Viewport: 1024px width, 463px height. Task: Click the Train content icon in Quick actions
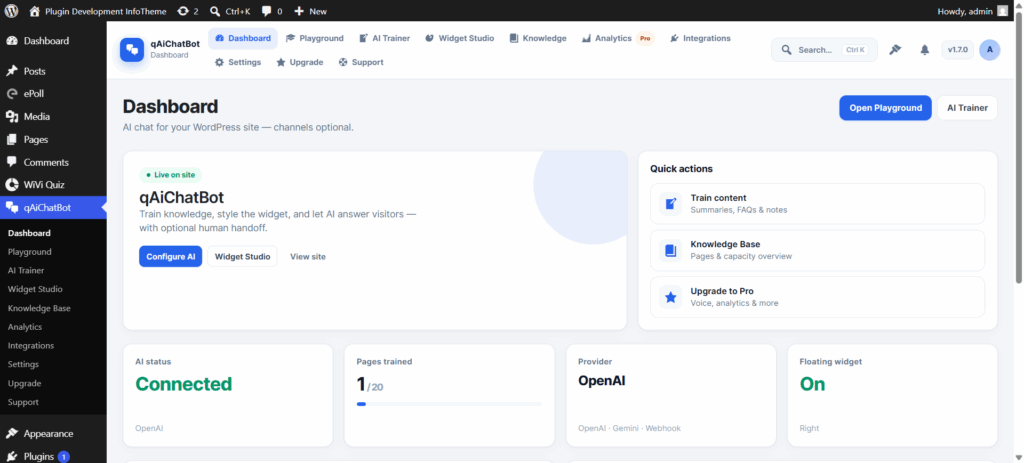coord(670,204)
